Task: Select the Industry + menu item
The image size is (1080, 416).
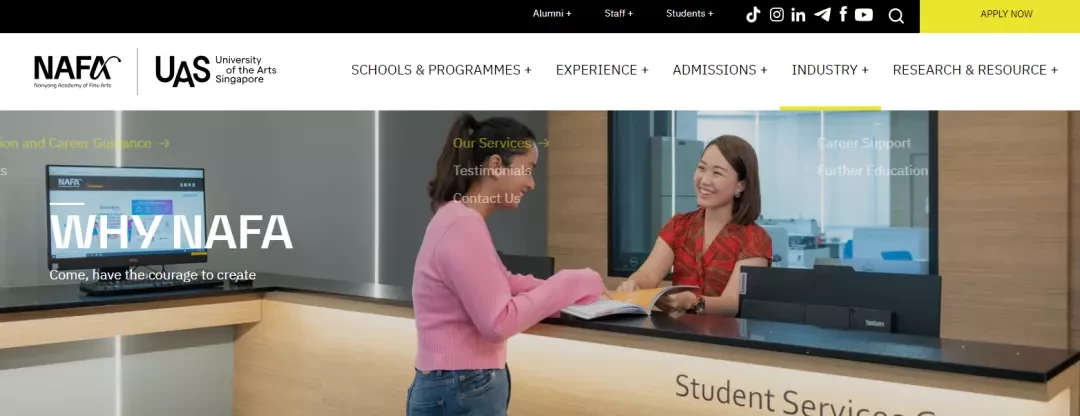Action: (x=830, y=70)
